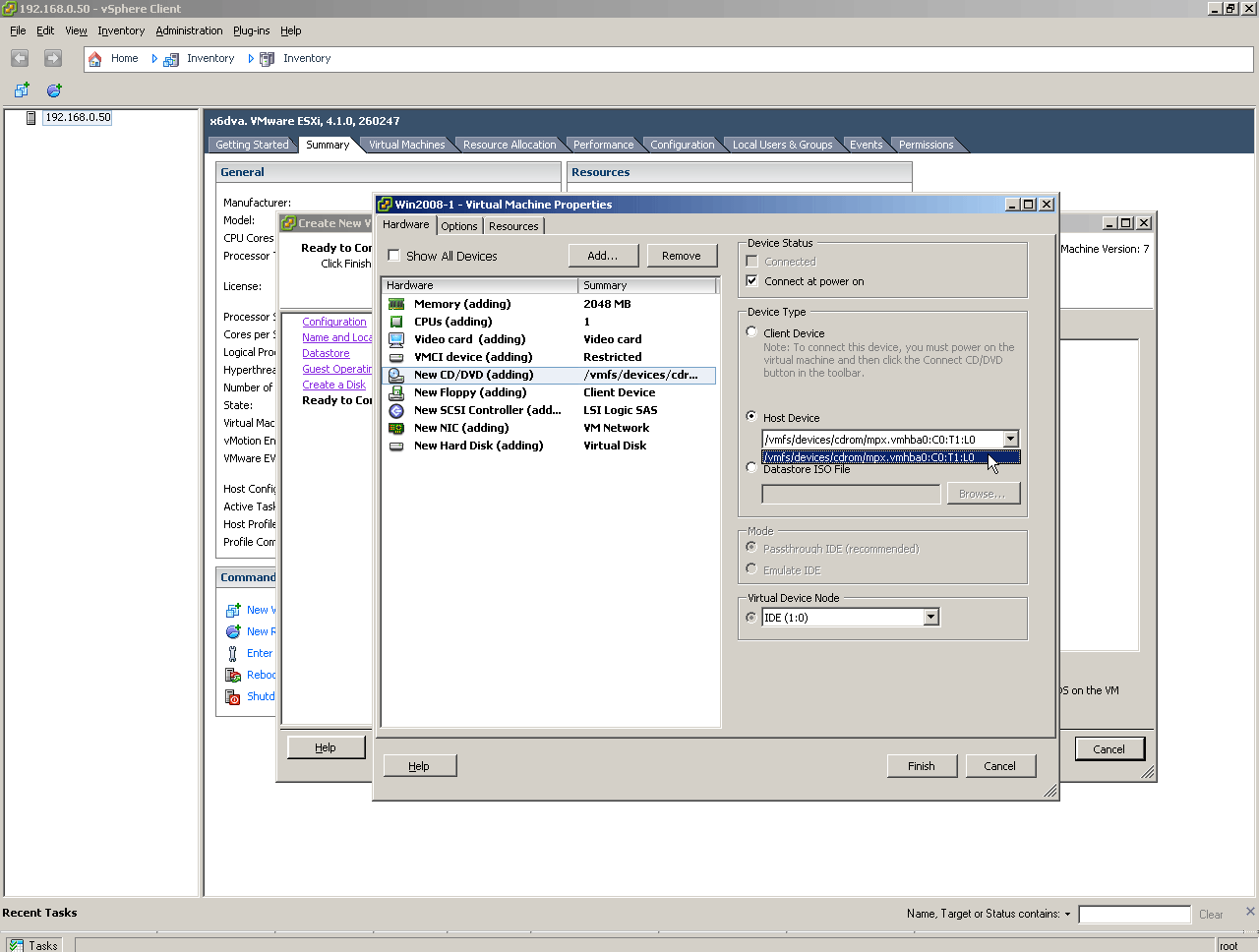Click the Remove hardware button
The image size is (1259, 952).
(682, 256)
